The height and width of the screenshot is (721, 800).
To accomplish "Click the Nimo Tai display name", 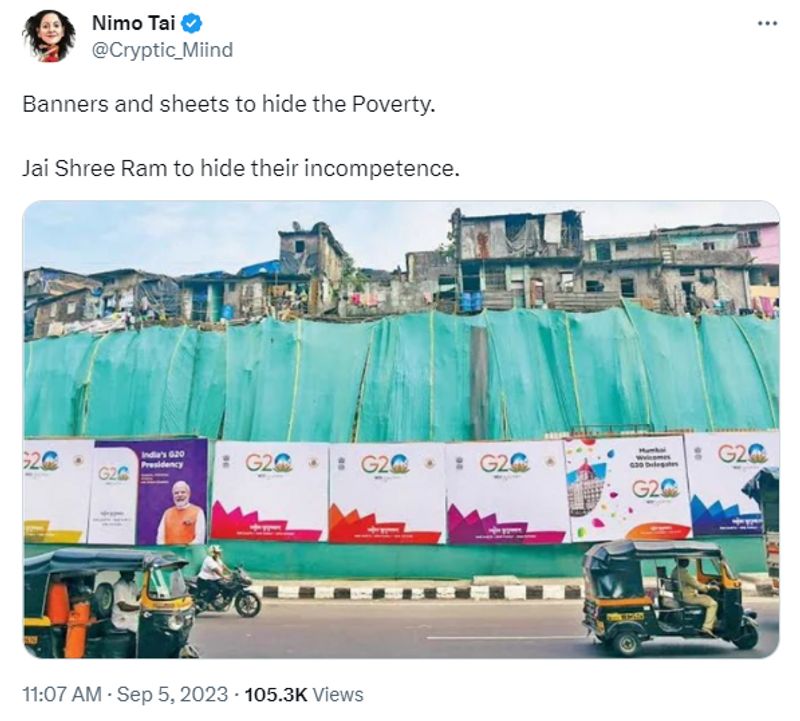I will tap(134, 23).
